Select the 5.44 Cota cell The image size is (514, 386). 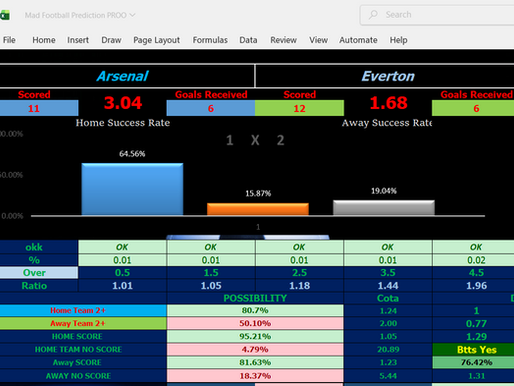(388, 376)
